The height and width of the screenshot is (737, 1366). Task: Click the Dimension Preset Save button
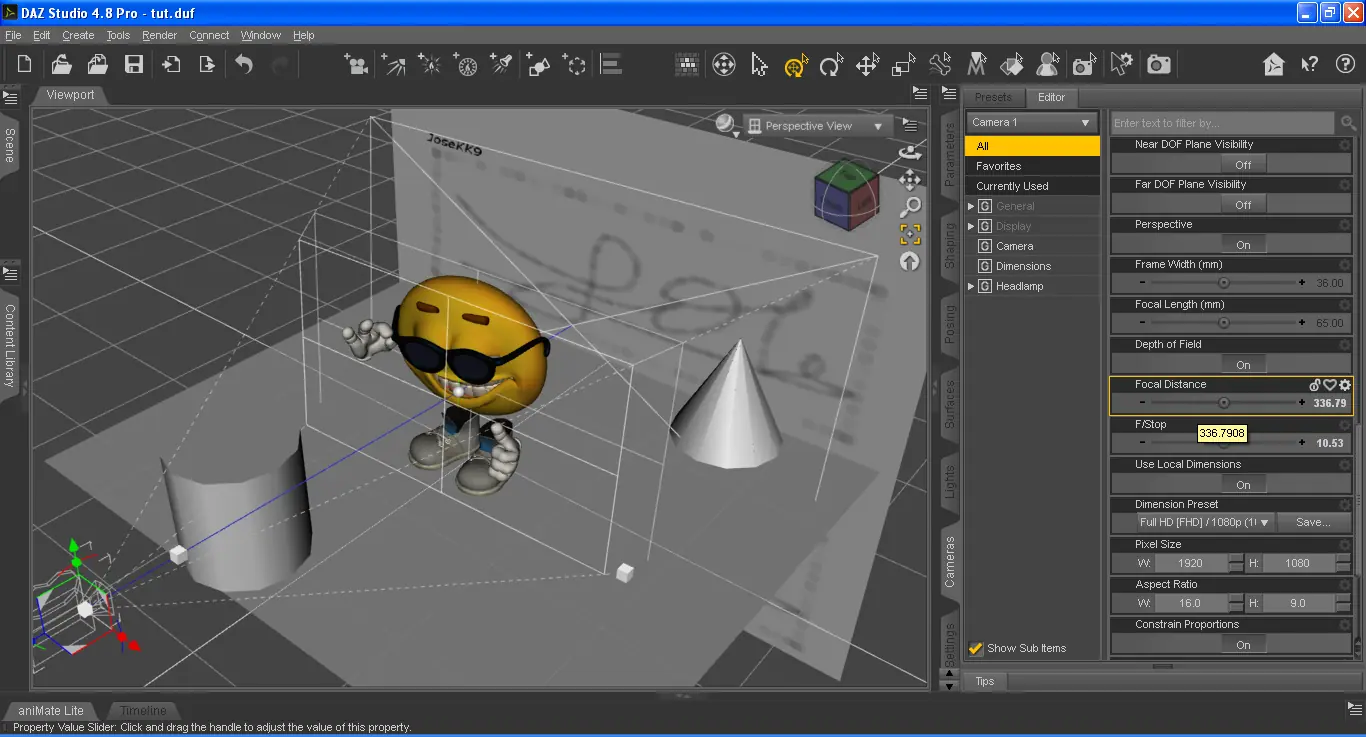point(1313,522)
